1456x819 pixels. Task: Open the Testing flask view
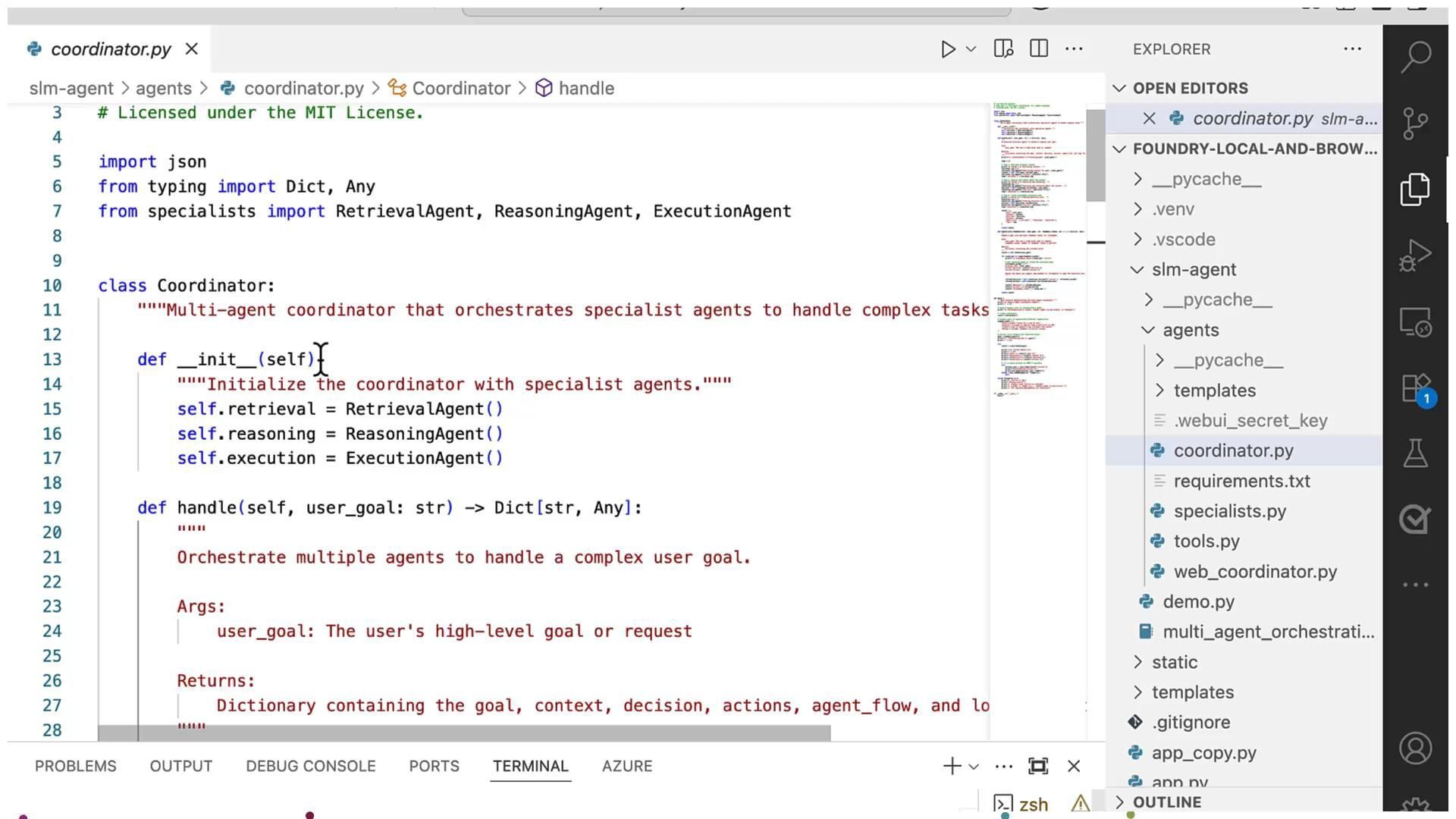tap(1415, 453)
